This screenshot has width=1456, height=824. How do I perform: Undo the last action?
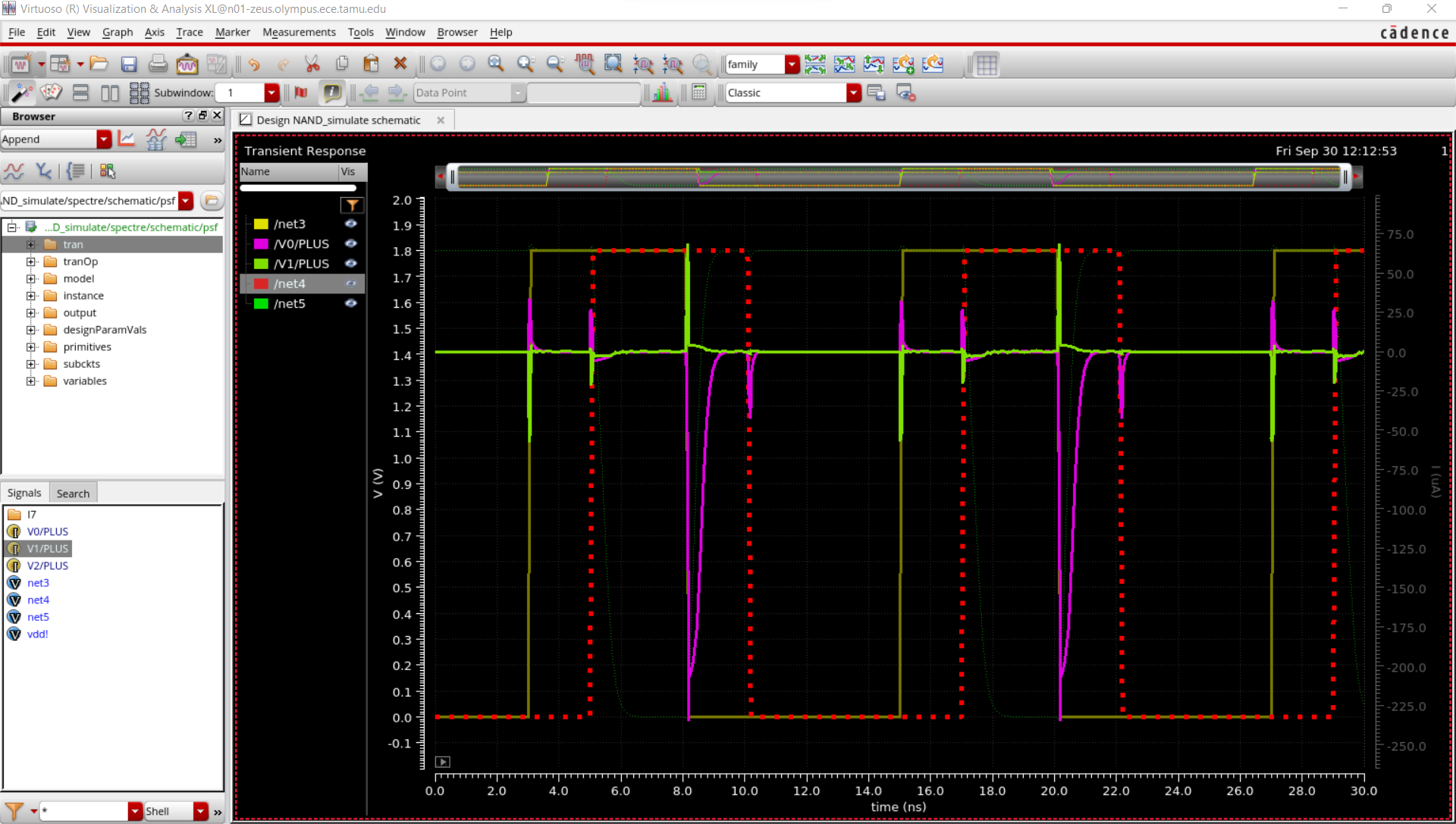tap(254, 64)
